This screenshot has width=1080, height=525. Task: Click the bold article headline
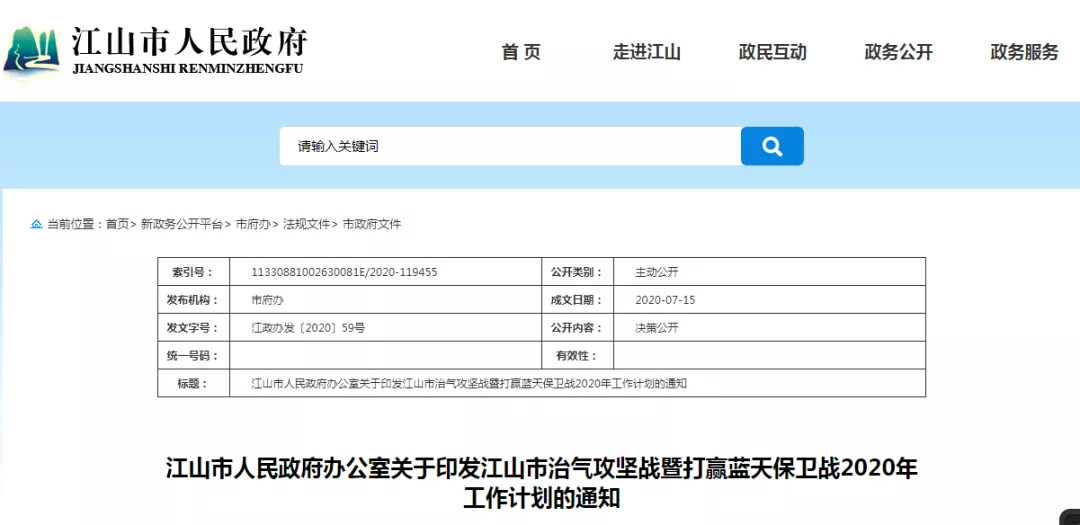pos(541,482)
